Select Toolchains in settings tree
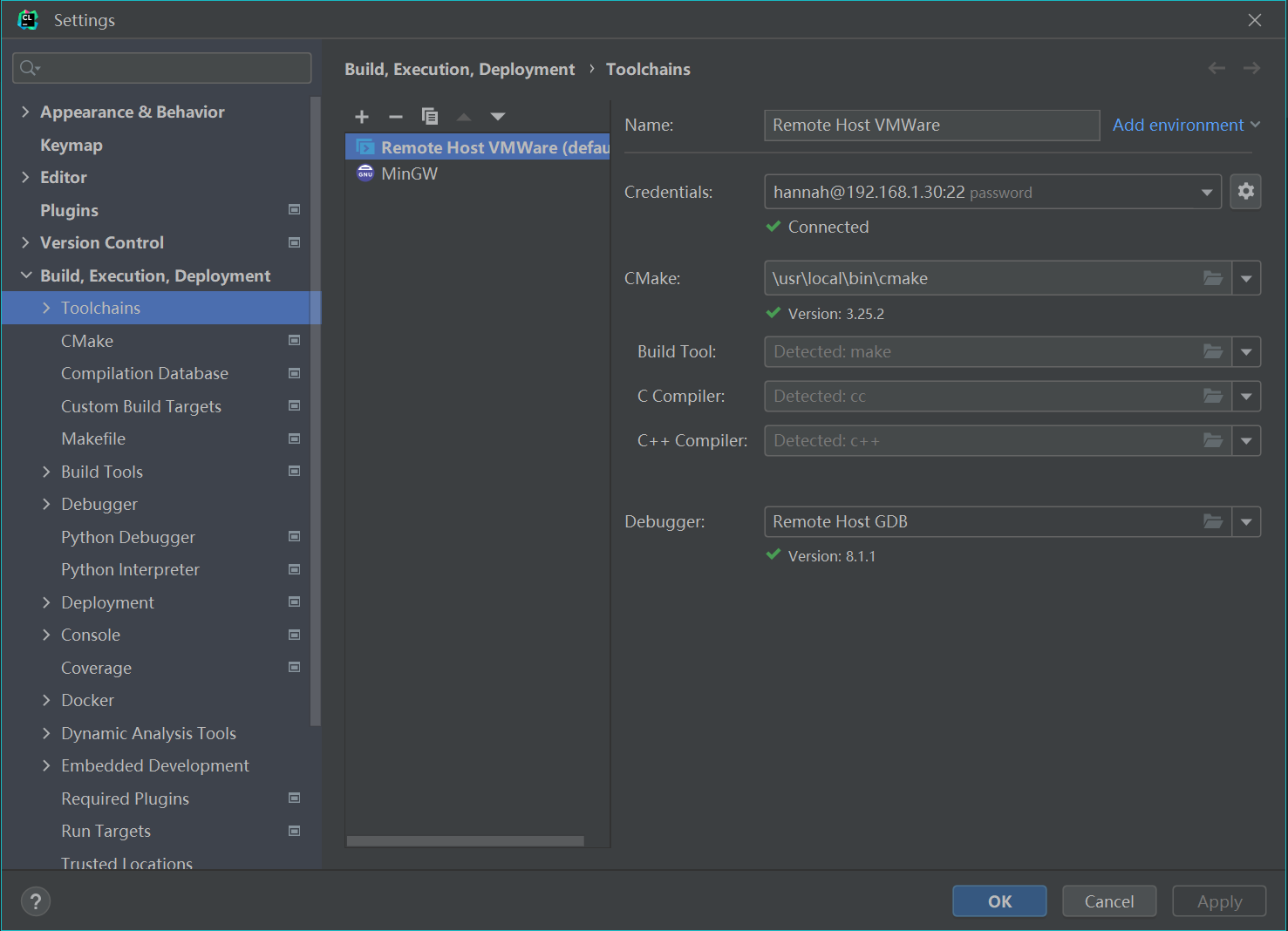Image resolution: width=1288 pixels, height=931 pixels. (x=161, y=308)
